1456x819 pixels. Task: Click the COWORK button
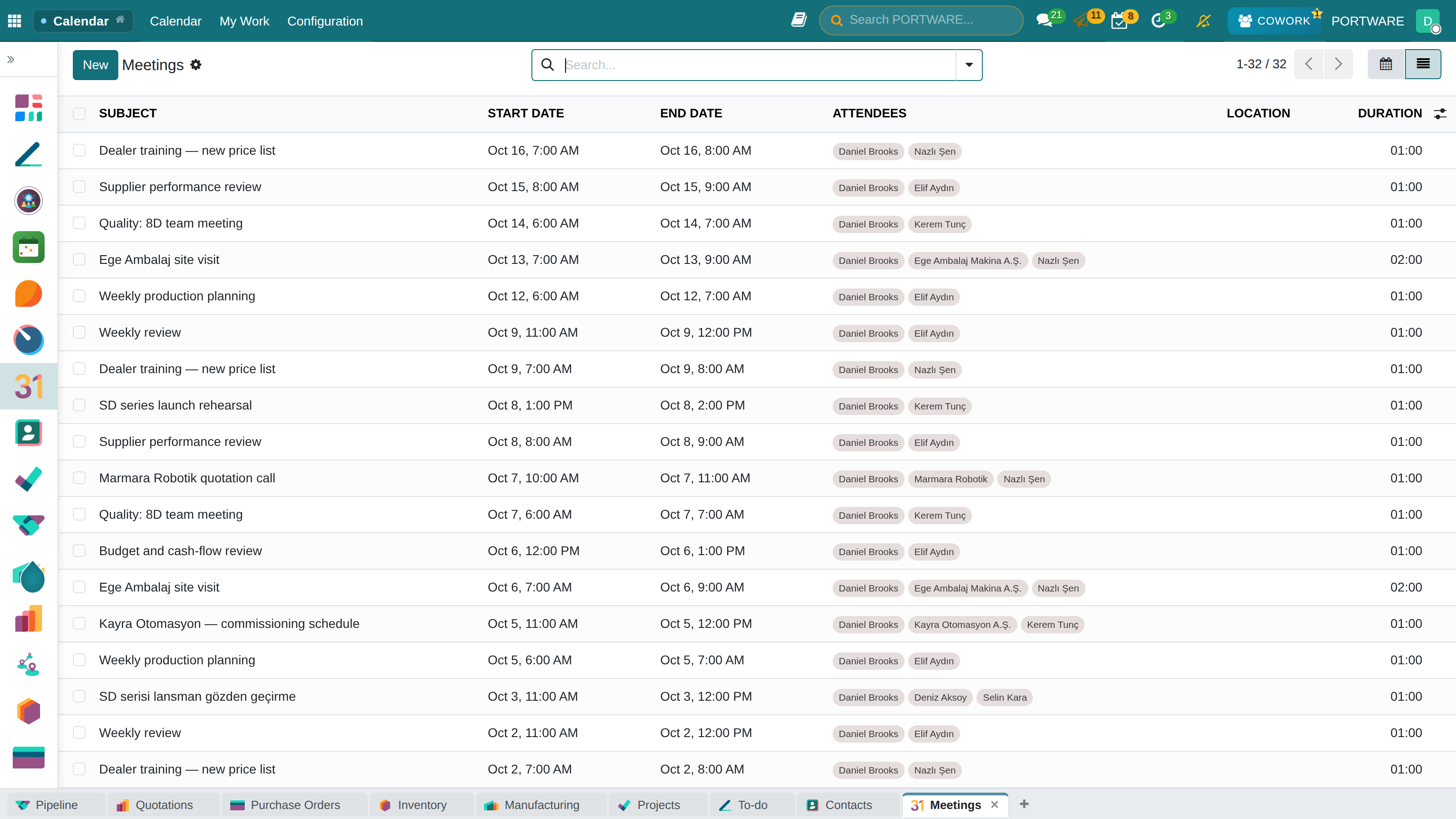point(1274,21)
